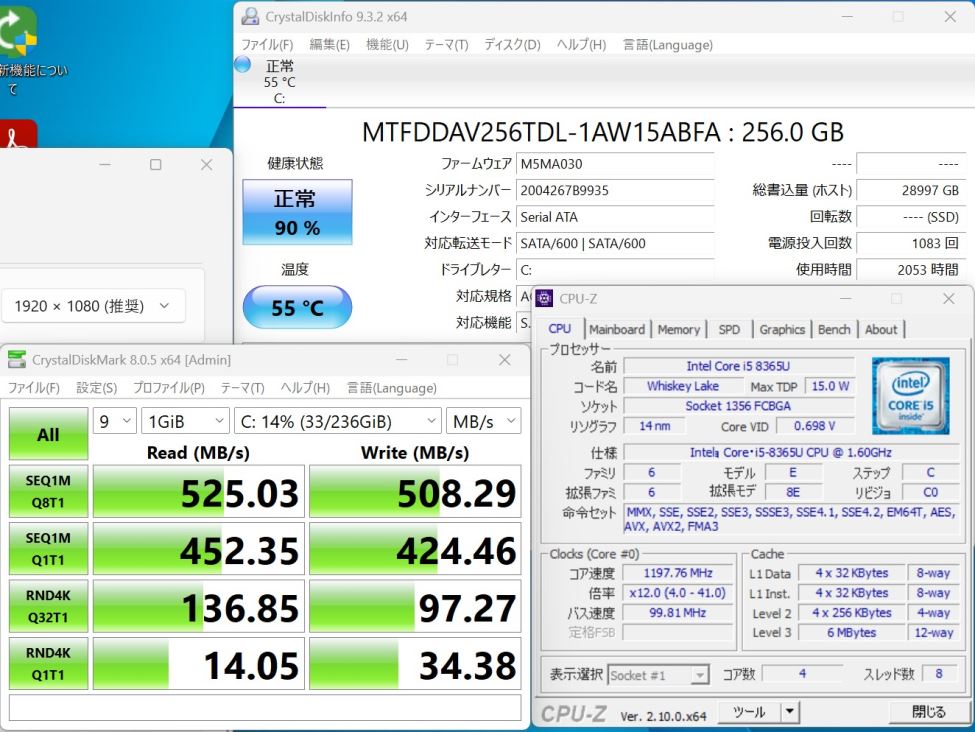Image resolution: width=975 pixels, height=732 pixels.
Task: Click the serial number field 2004267B9935
Action: 614,190
